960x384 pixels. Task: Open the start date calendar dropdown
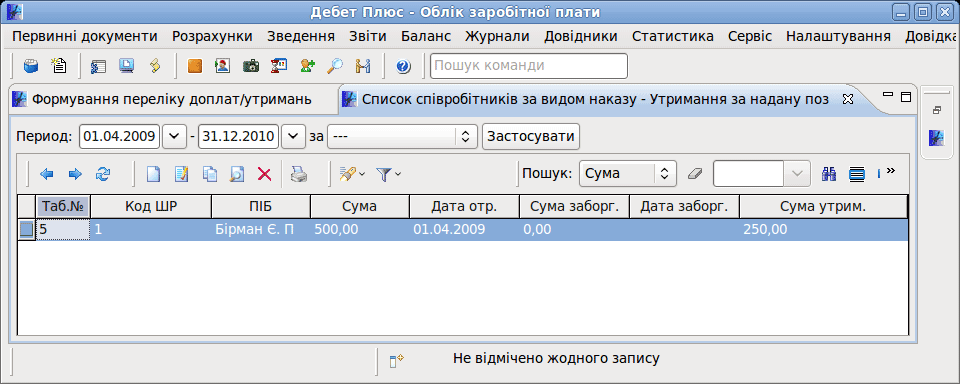point(173,136)
